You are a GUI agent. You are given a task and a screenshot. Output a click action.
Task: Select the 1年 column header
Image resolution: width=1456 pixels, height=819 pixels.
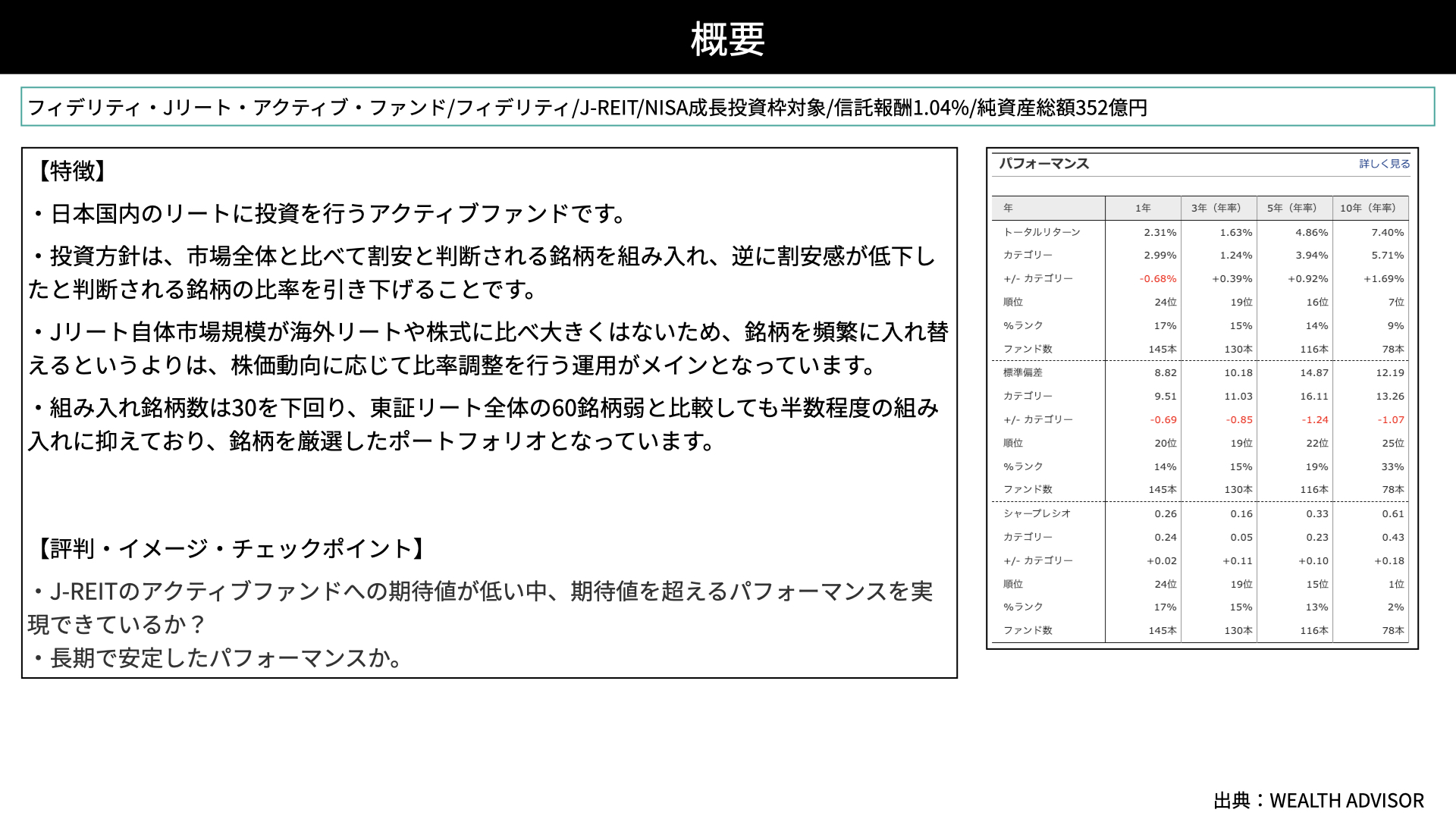pyautogui.click(x=1143, y=208)
